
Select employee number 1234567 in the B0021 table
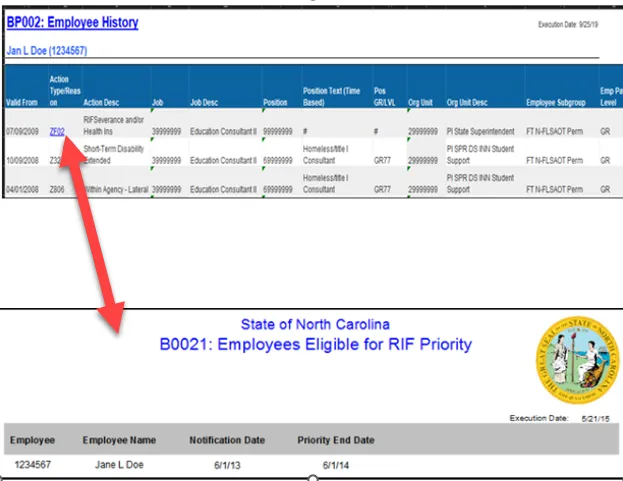click(x=33, y=465)
